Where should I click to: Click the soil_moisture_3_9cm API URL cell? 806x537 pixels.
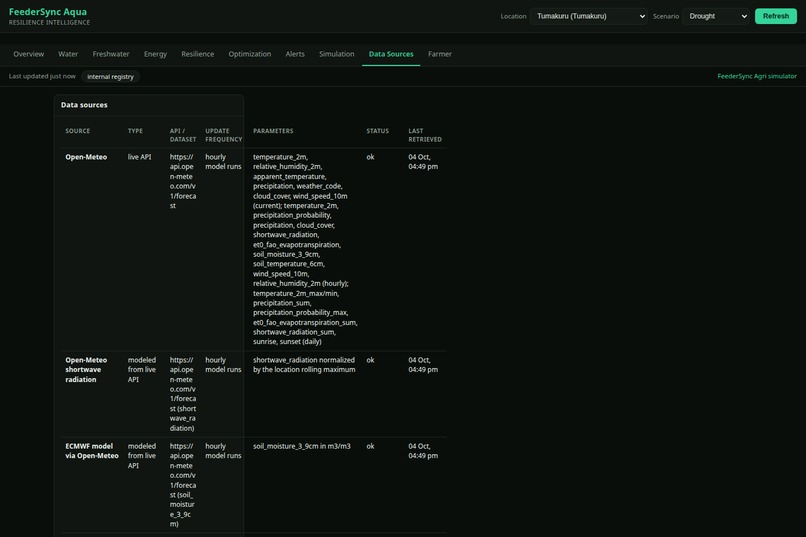pos(183,485)
